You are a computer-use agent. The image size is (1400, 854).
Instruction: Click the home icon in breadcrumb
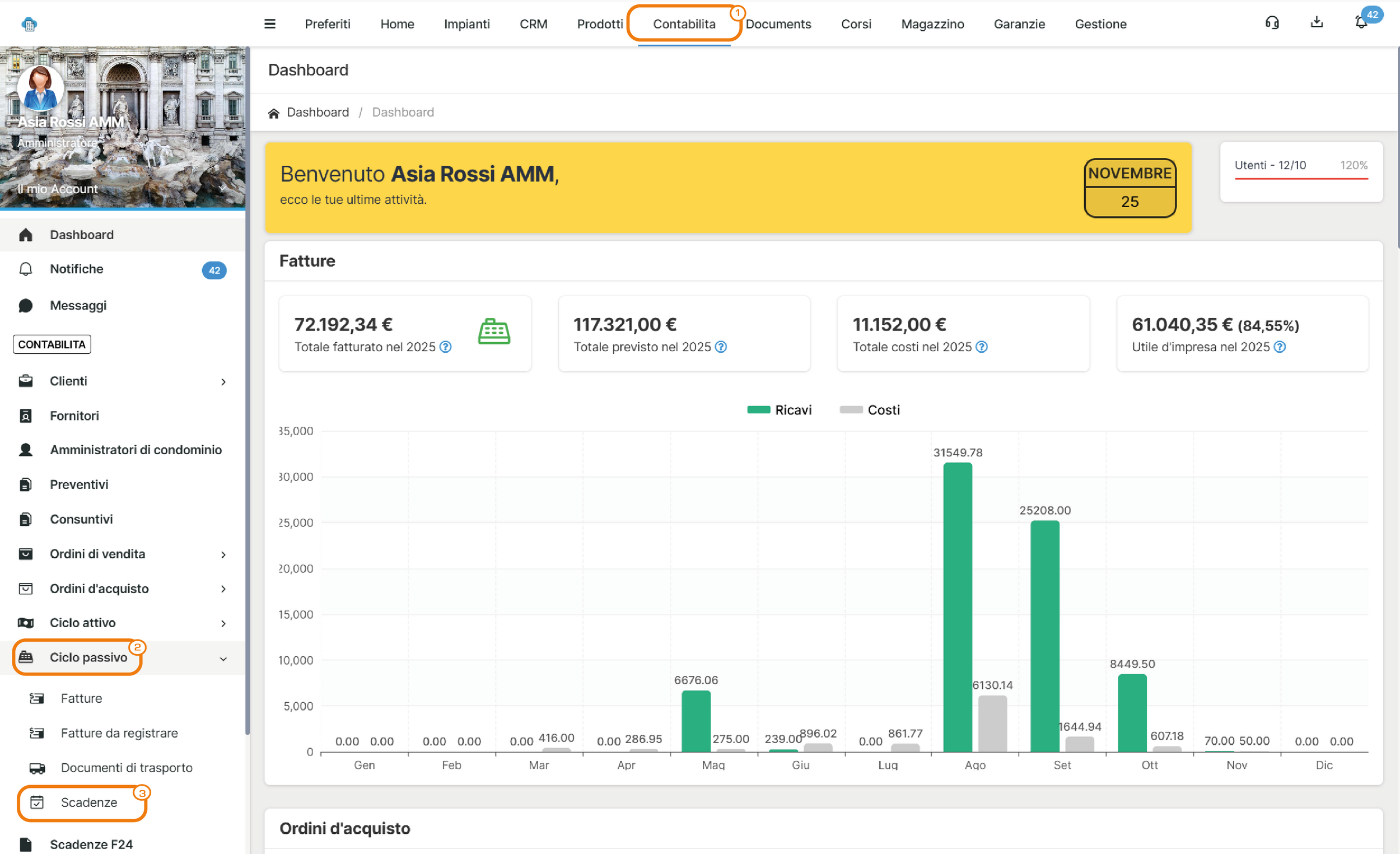click(274, 113)
